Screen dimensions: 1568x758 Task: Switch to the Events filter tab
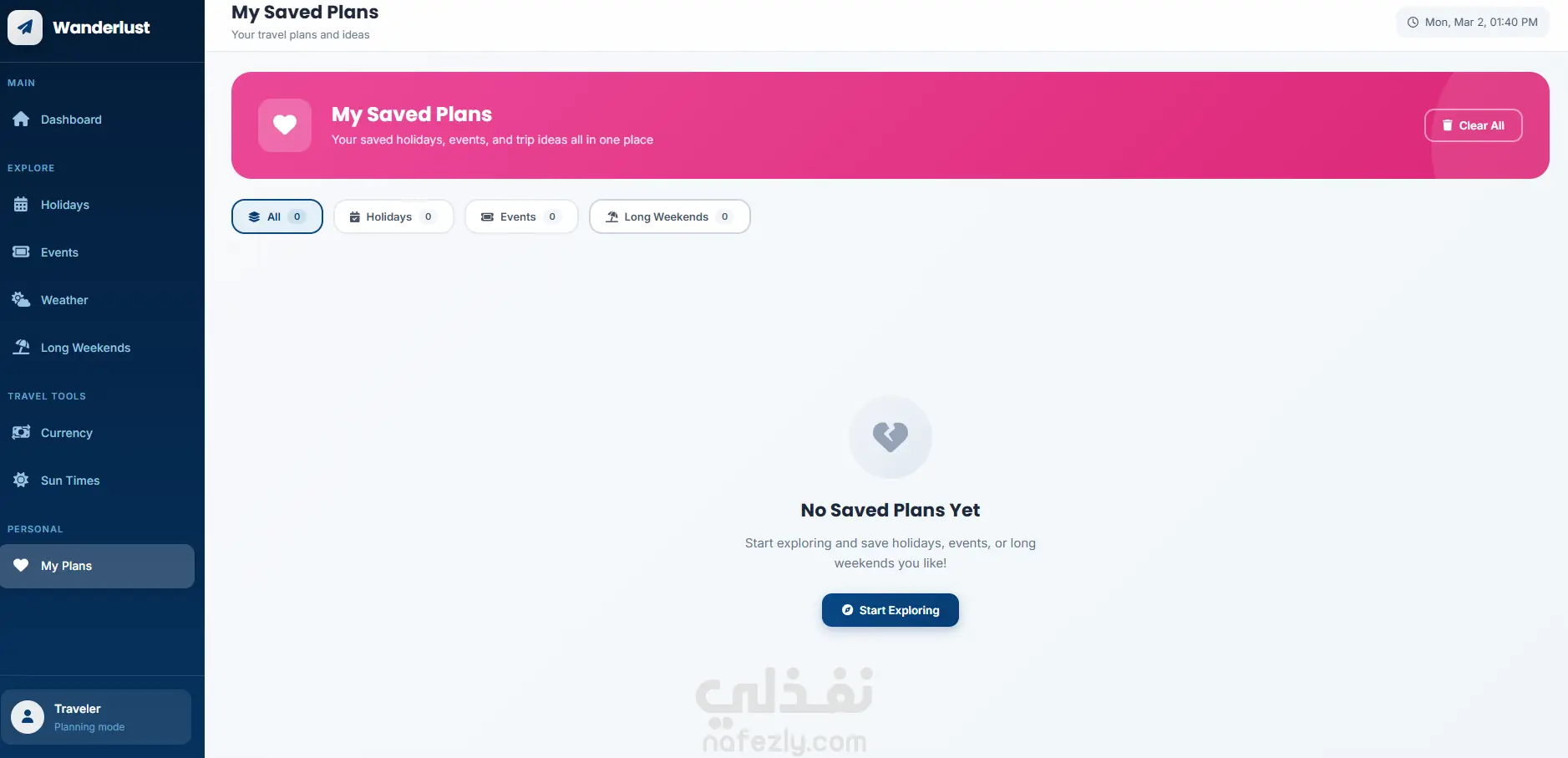521,216
